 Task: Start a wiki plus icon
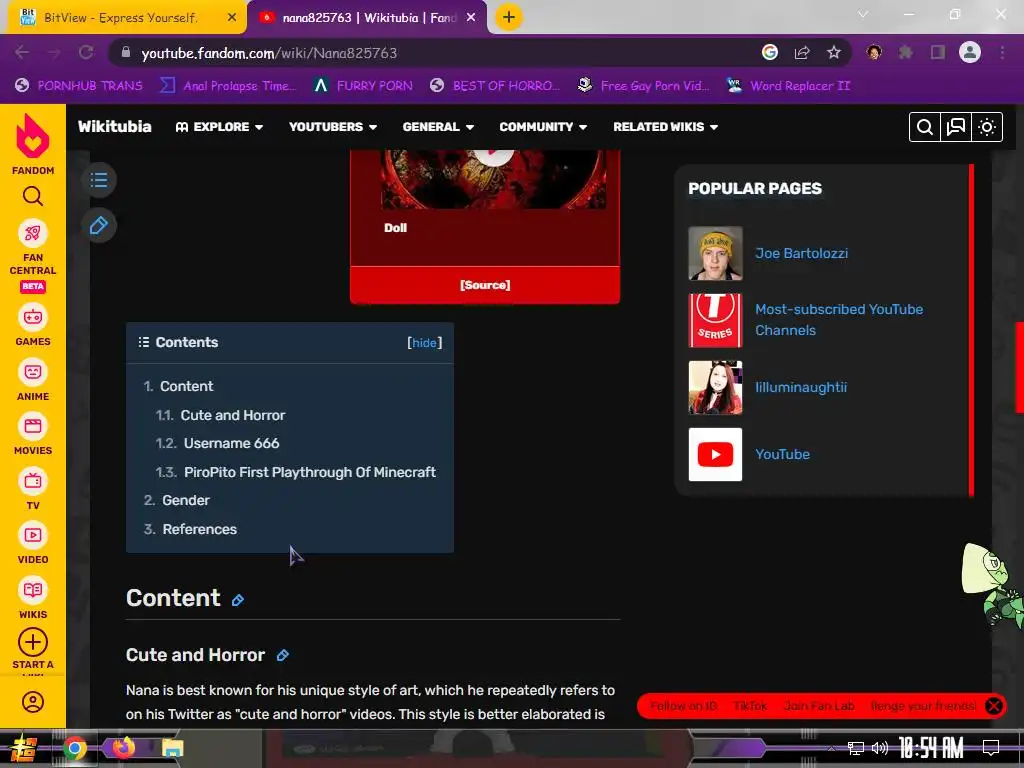[x=33, y=643]
